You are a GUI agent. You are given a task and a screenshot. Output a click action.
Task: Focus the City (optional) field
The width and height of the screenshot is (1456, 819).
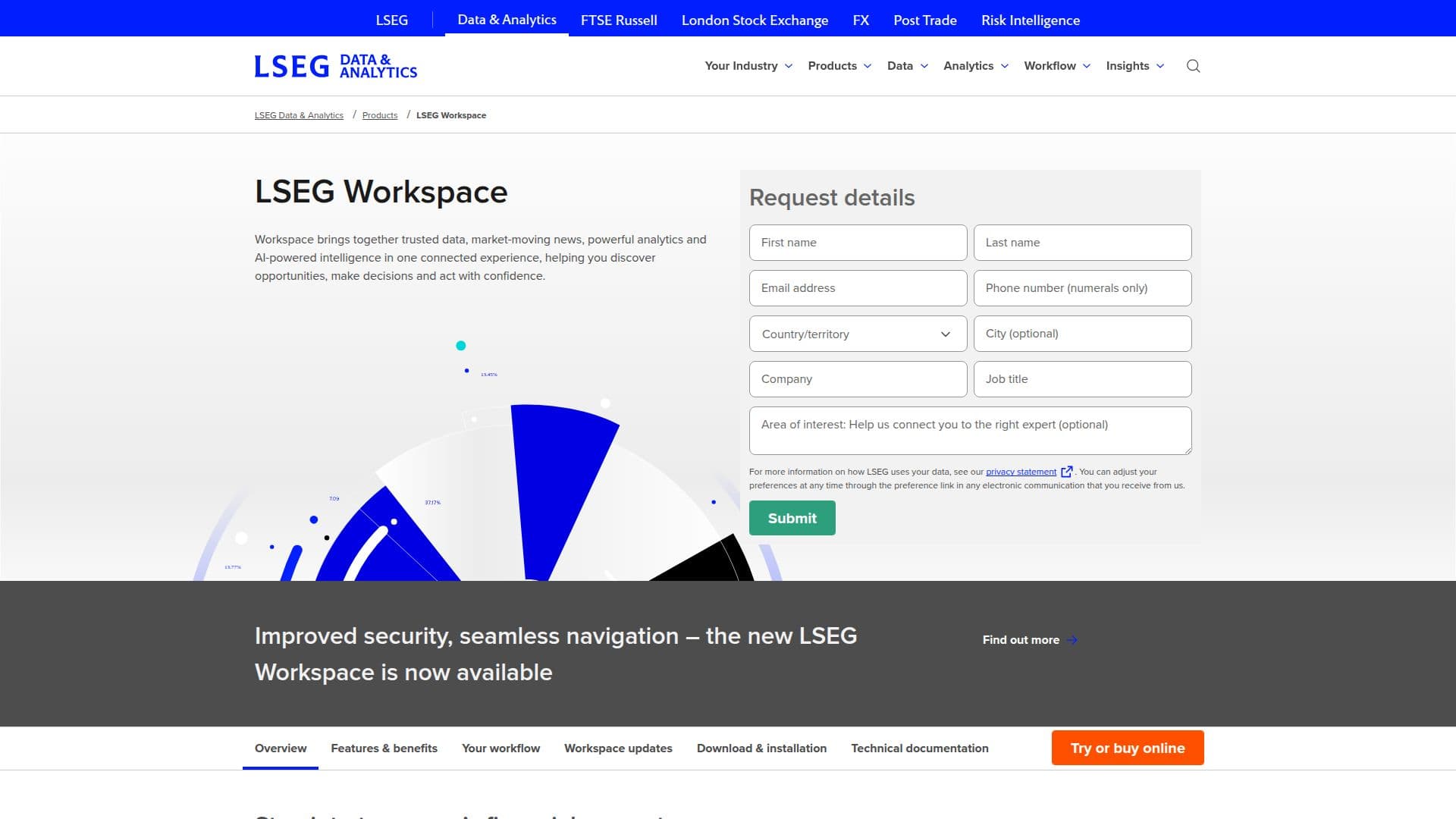1082,334
